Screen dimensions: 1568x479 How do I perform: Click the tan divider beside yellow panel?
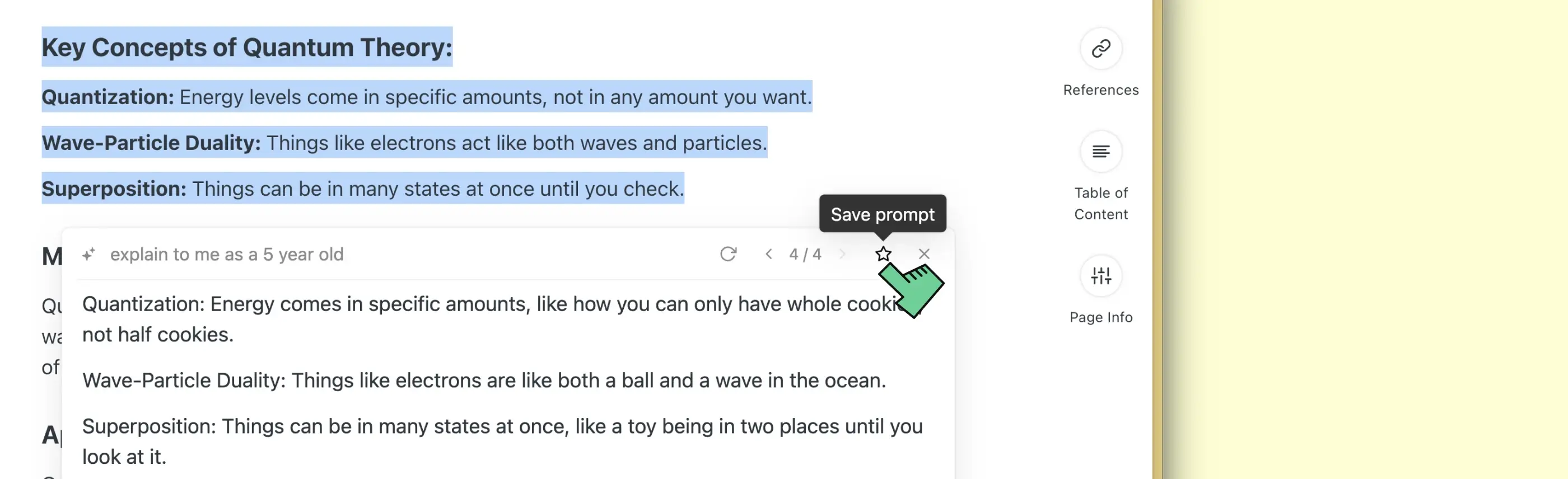(1156, 239)
